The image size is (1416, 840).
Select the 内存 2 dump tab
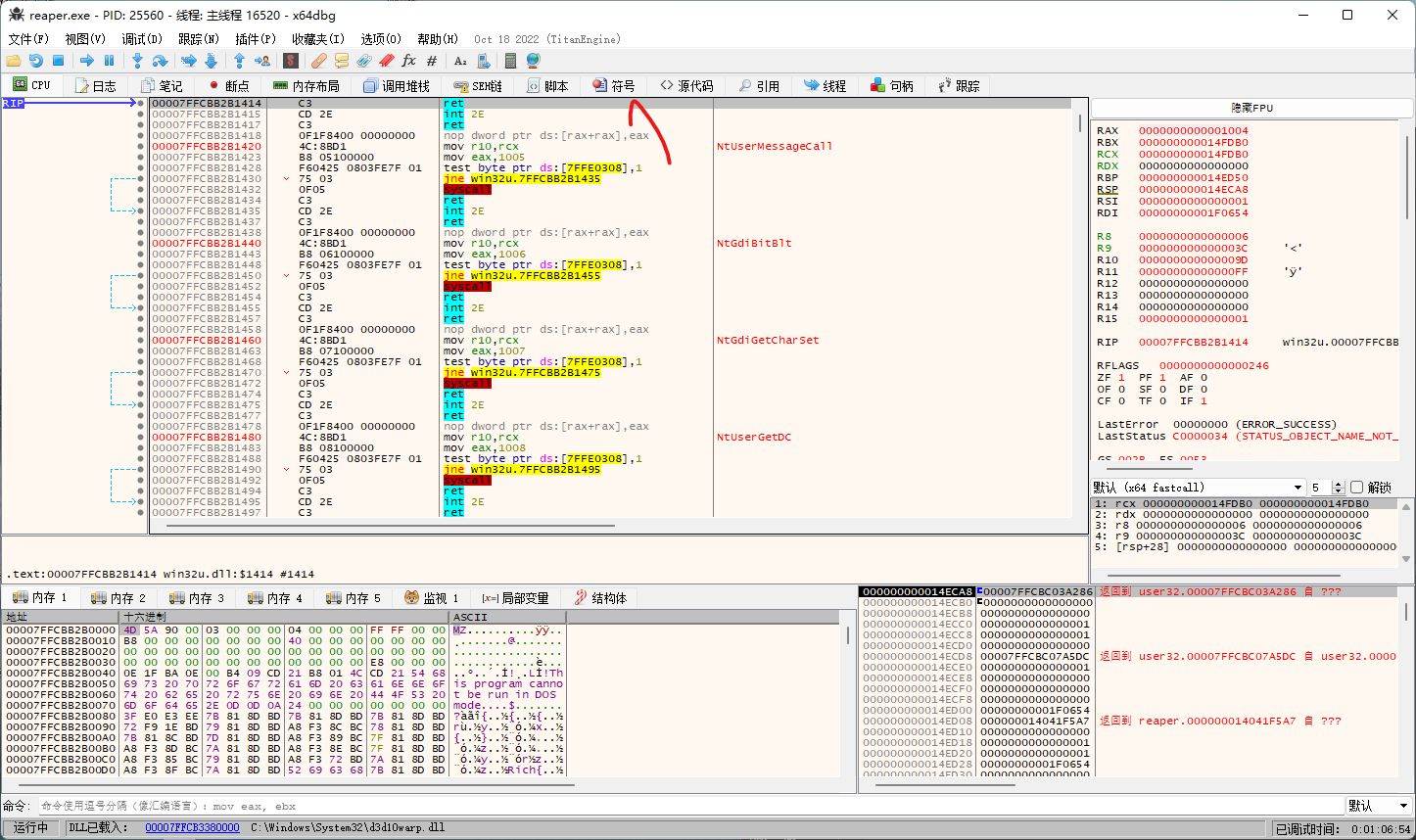(118, 598)
